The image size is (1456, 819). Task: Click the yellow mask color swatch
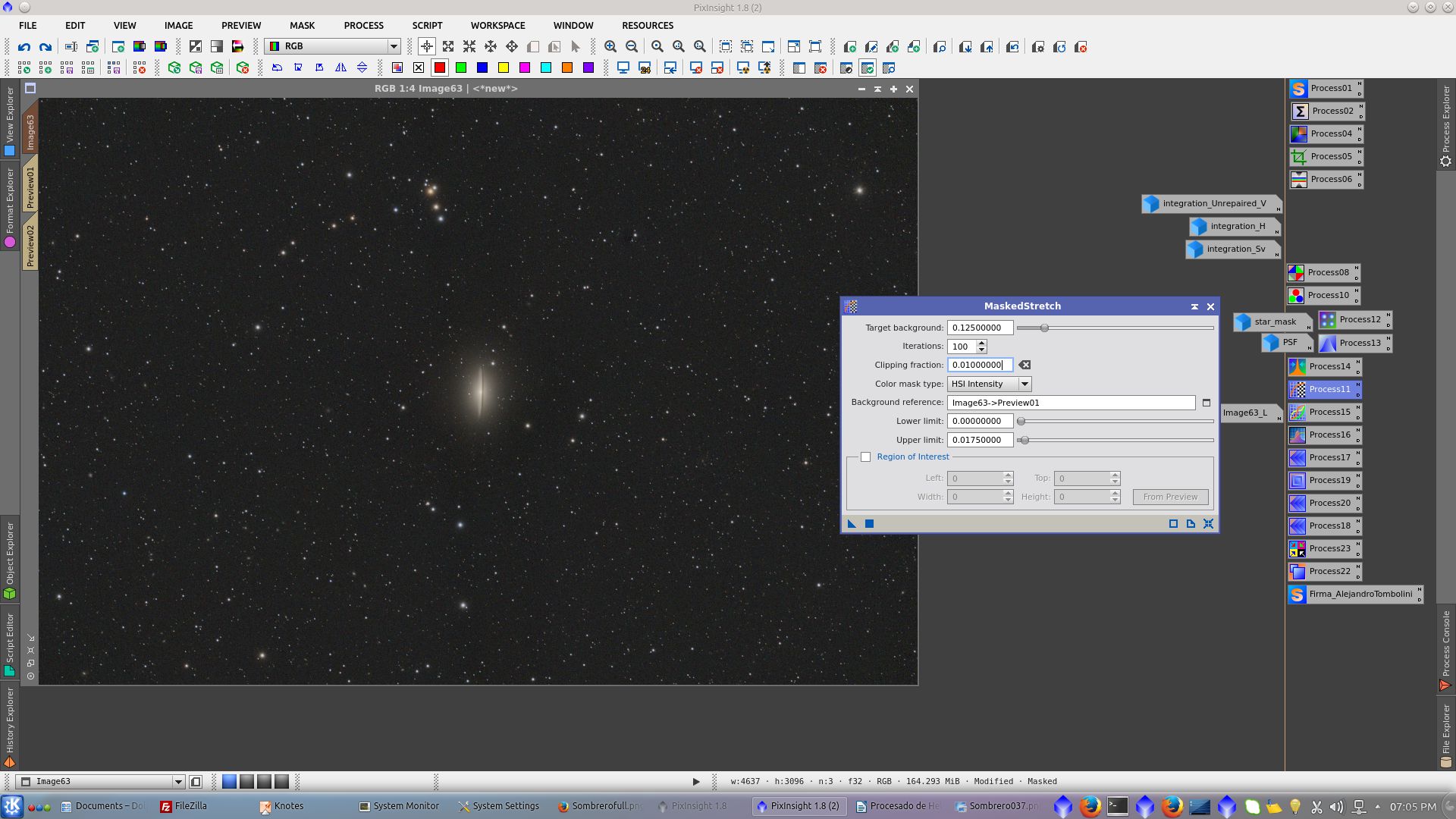(x=503, y=68)
